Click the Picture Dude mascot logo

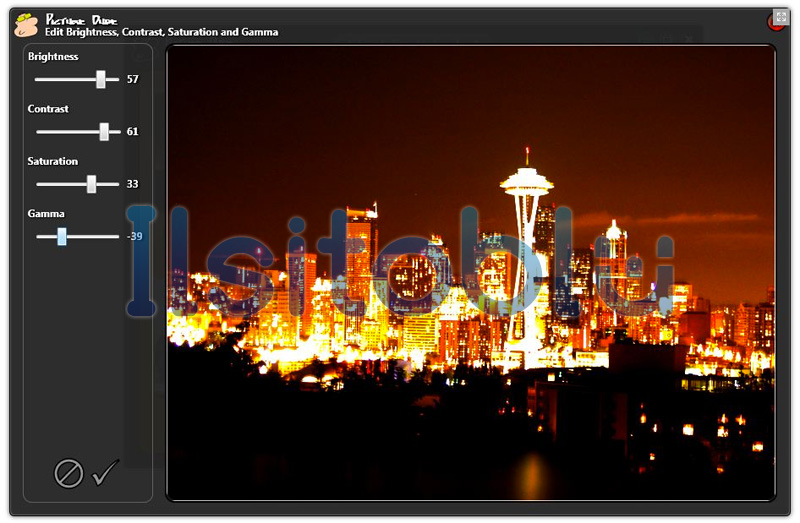[27, 24]
